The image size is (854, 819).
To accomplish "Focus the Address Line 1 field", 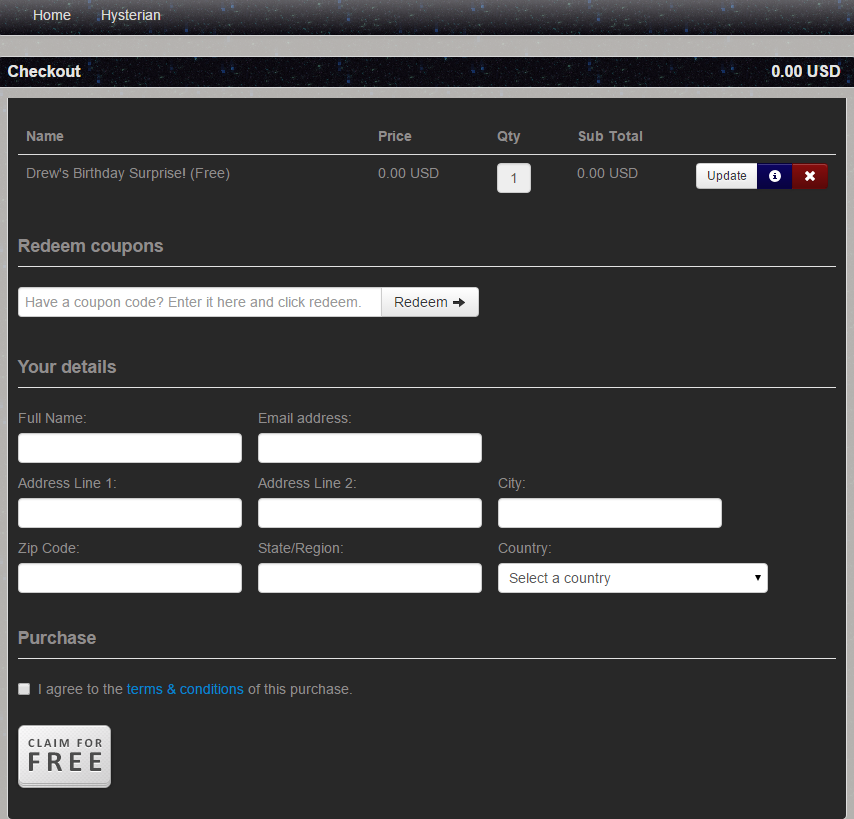I will pyautogui.click(x=130, y=513).
